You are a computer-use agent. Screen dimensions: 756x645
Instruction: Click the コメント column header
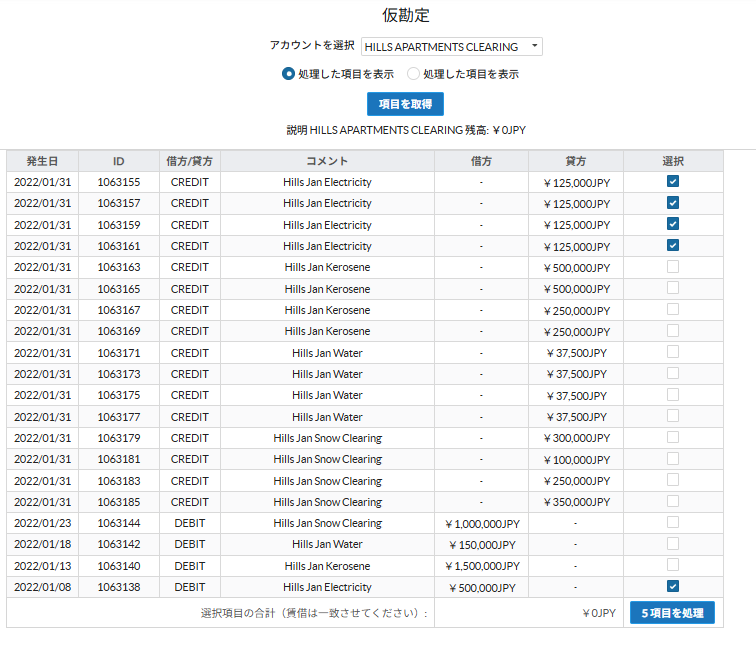point(327,161)
